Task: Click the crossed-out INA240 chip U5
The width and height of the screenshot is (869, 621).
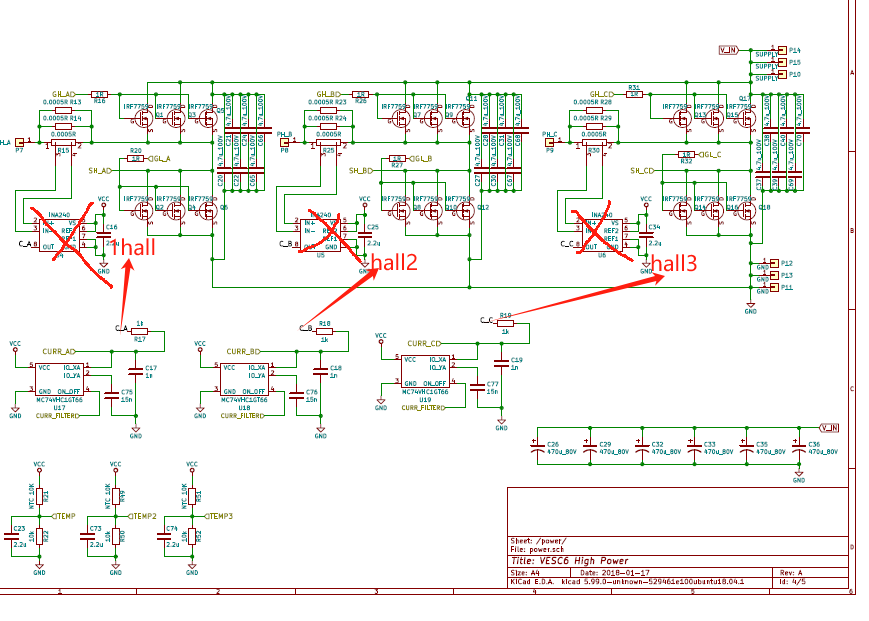Action: click(x=320, y=232)
